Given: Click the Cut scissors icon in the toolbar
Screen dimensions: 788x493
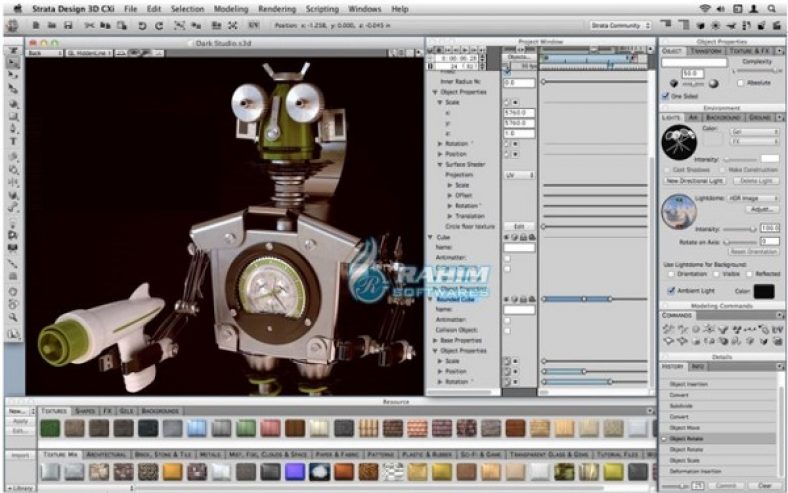Looking at the screenshot, I should click(91, 24).
